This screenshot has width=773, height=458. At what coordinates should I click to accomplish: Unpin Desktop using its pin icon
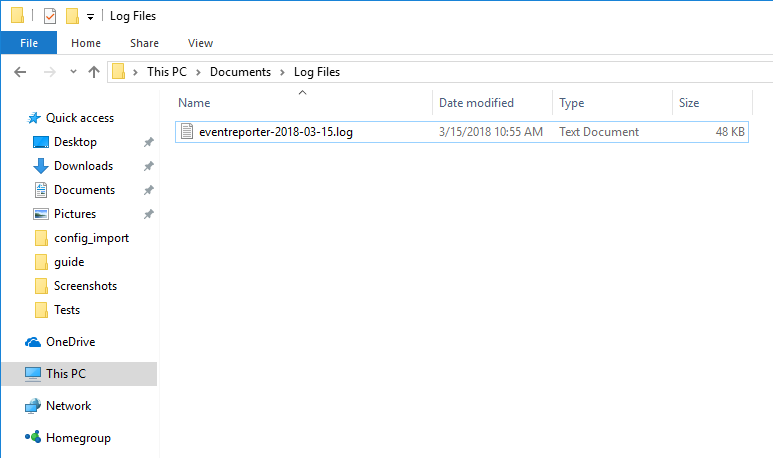[x=148, y=142]
